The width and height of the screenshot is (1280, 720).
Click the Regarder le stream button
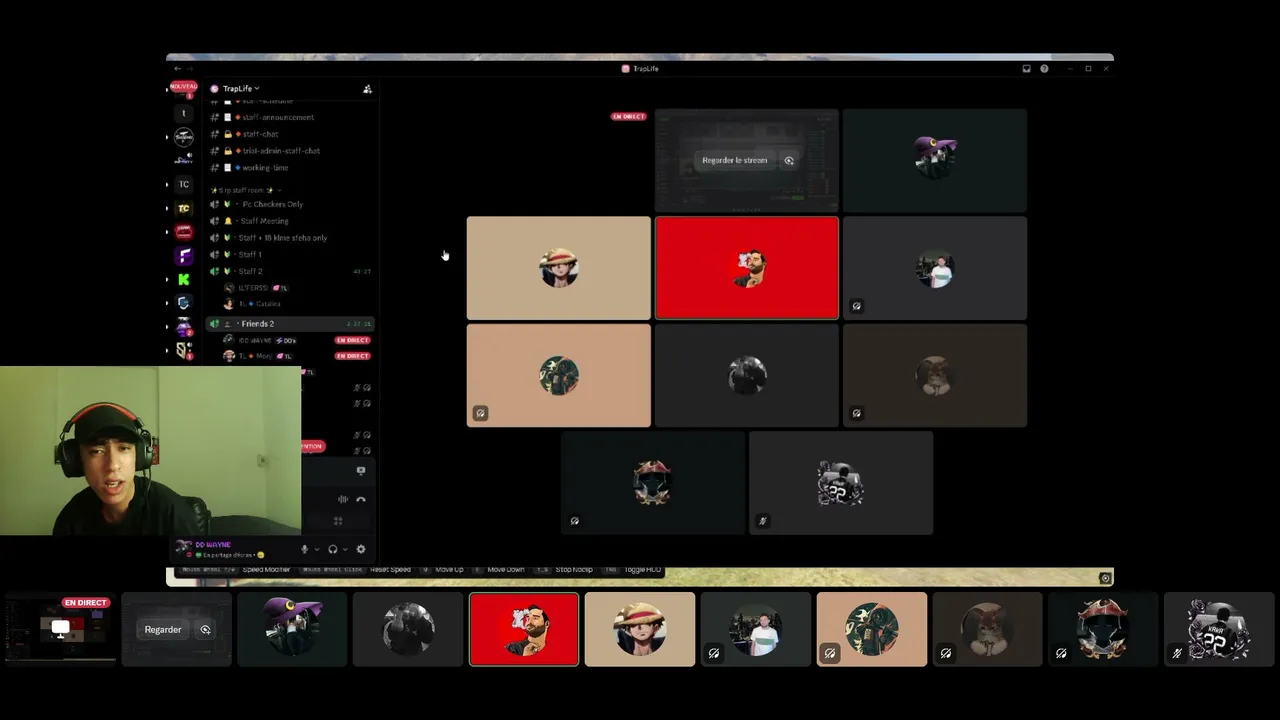pyautogui.click(x=734, y=160)
